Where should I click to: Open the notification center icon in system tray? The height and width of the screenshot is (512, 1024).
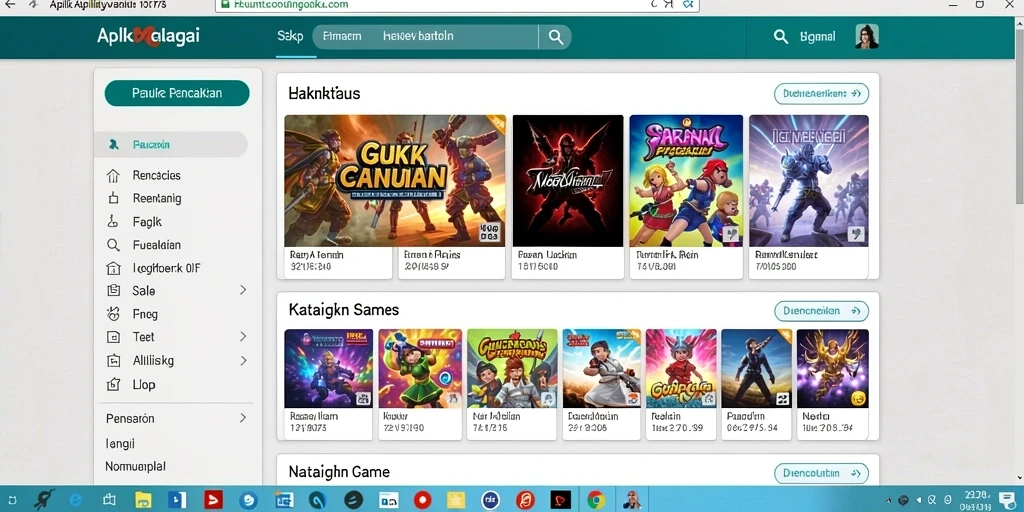(x=1006, y=500)
